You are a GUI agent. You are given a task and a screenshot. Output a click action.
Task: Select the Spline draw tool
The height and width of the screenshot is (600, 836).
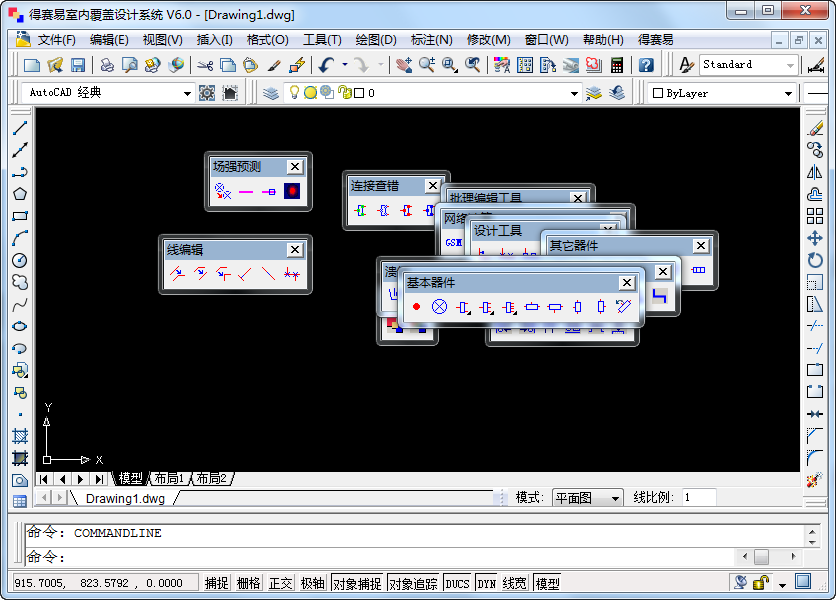(x=20, y=305)
